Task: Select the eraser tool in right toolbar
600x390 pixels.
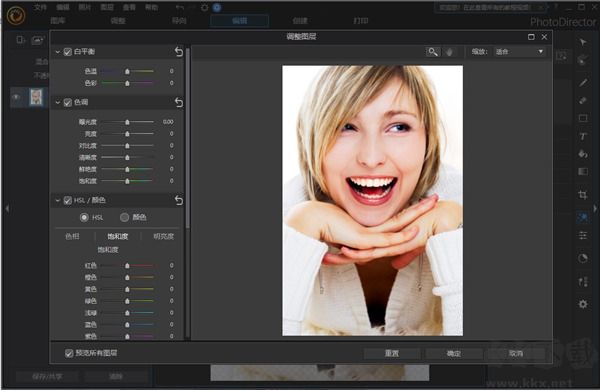Action: tap(583, 100)
